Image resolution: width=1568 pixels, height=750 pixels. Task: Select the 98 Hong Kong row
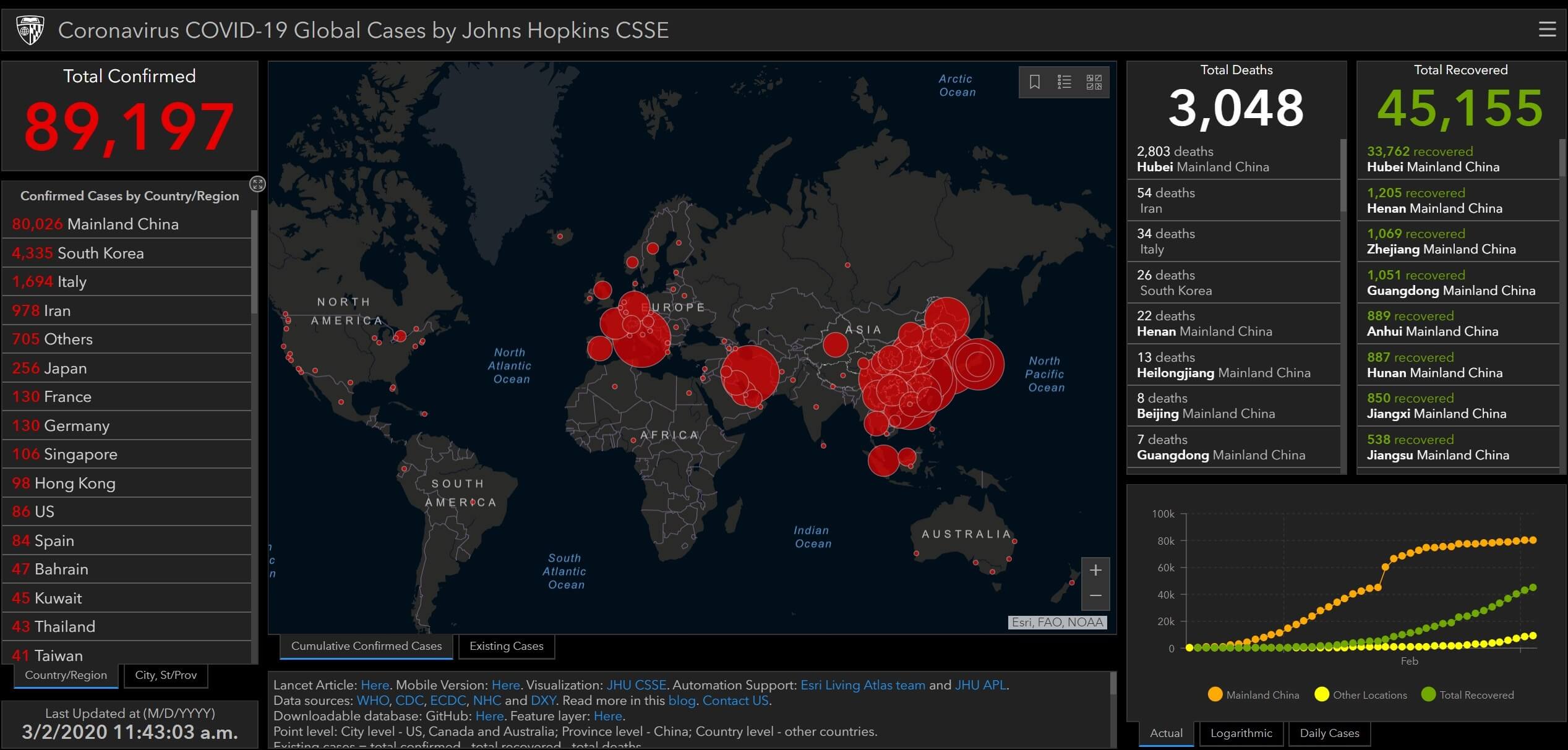pyautogui.click(x=127, y=483)
